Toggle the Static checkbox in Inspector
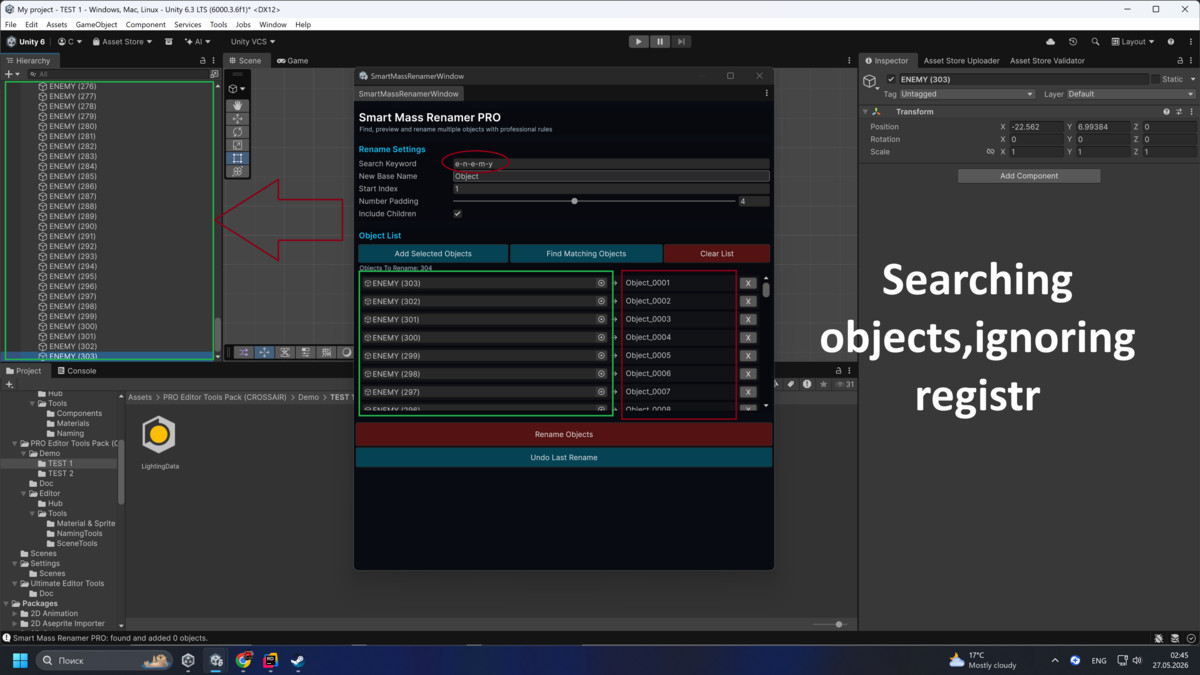The image size is (1200, 675). point(1156,79)
